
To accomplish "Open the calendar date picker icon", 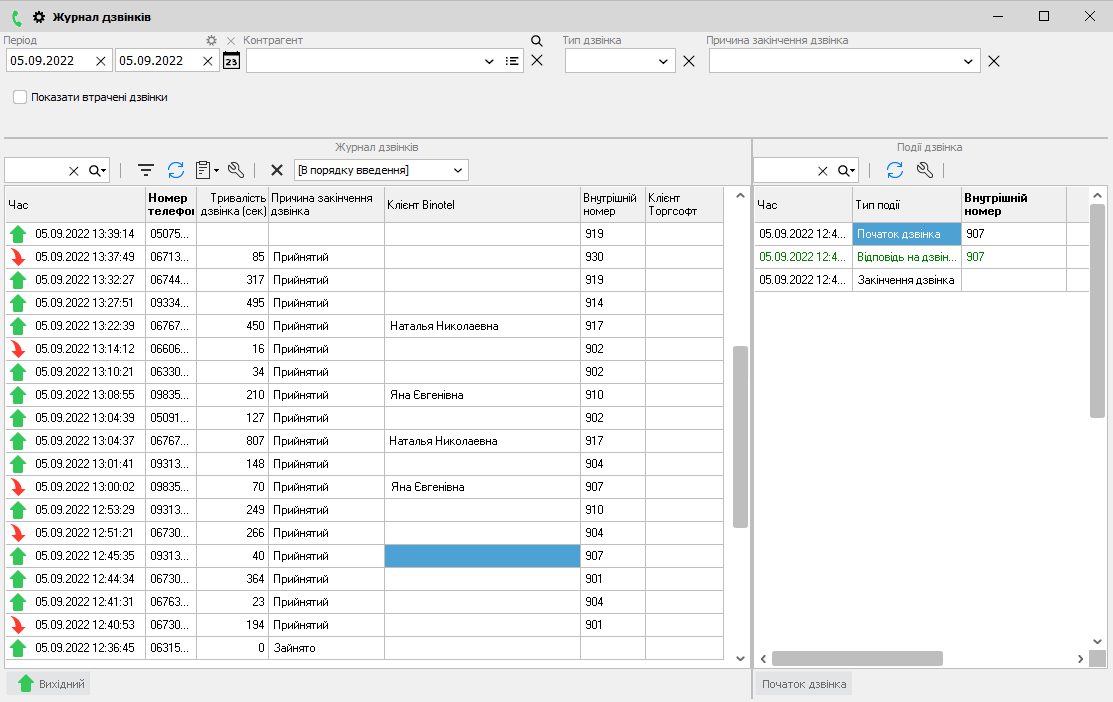I will pyautogui.click(x=231, y=61).
